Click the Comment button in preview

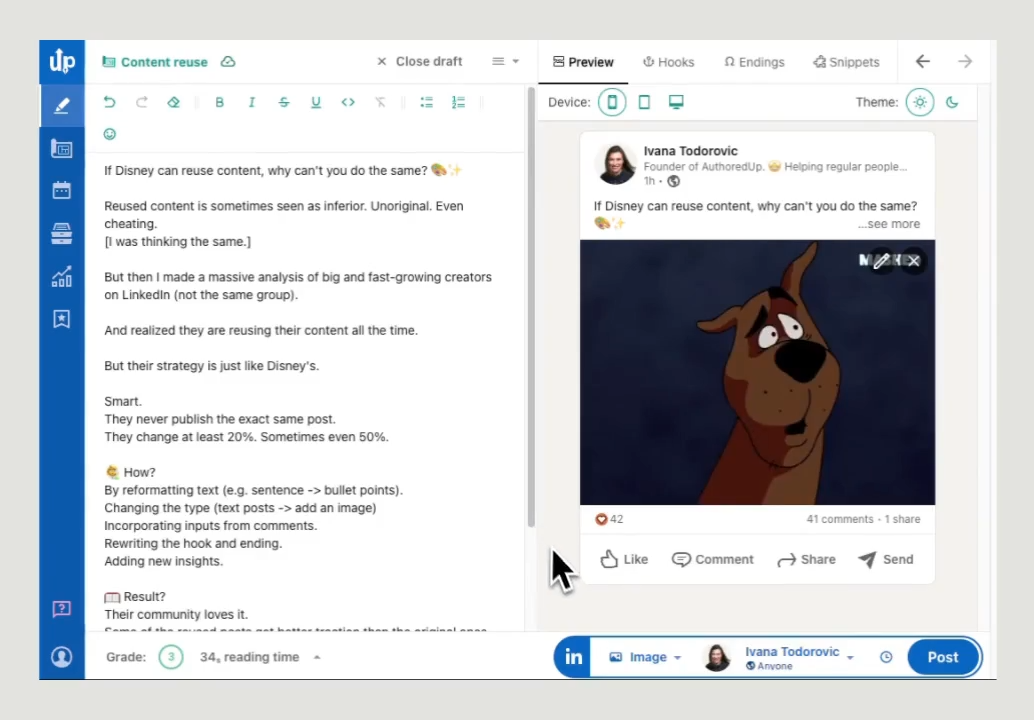click(712, 559)
